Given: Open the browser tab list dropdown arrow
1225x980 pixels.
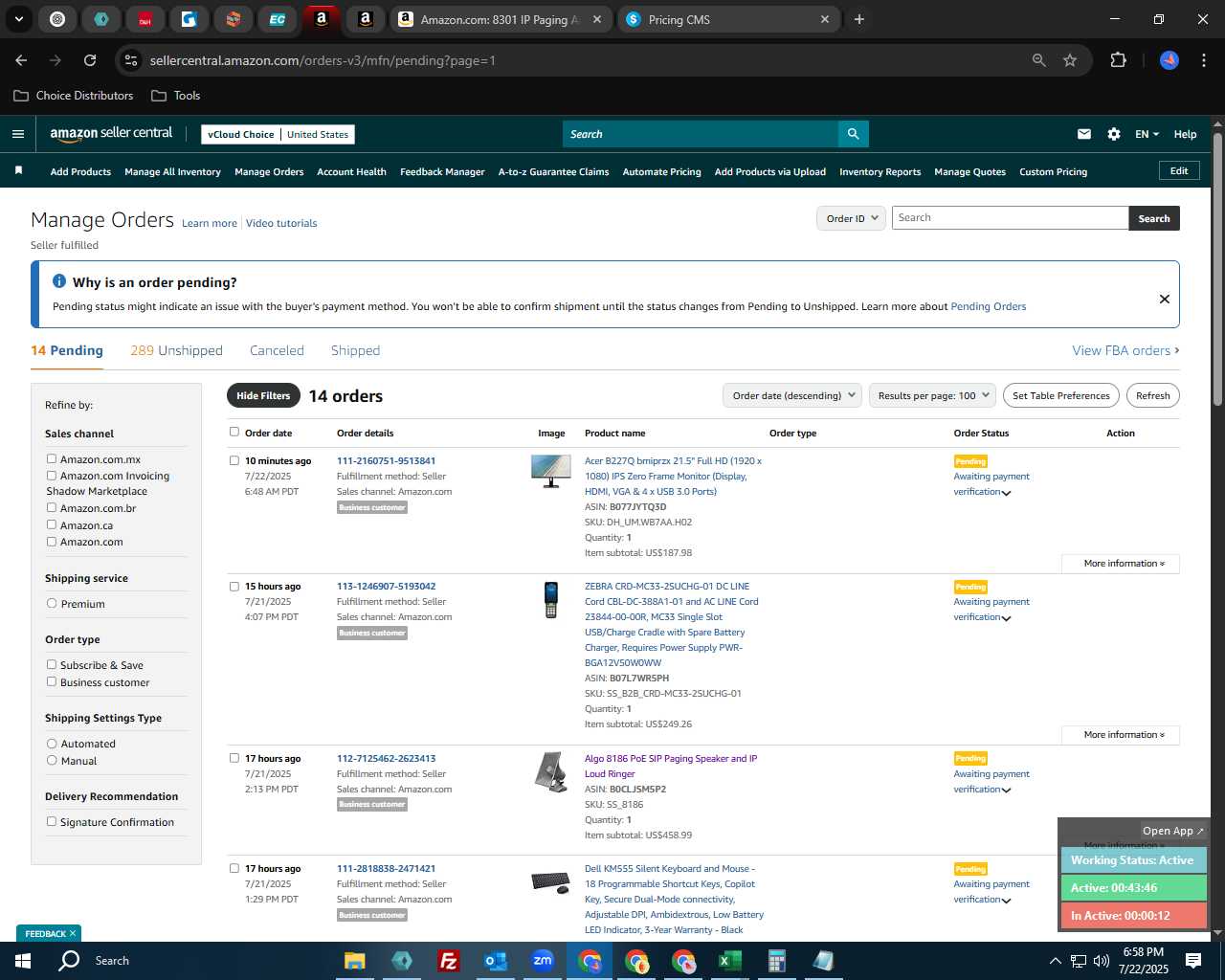Looking at the screenshot, I should pos(18,19).
